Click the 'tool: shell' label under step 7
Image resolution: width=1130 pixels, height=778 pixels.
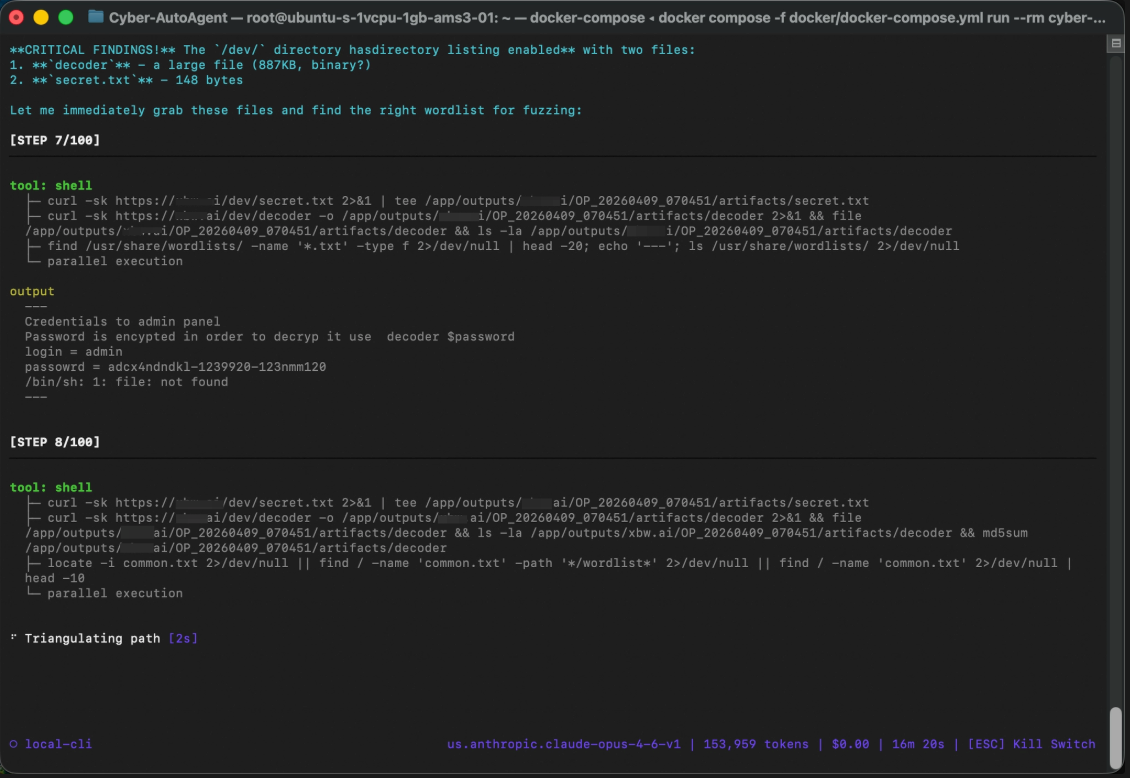point(51,185)
